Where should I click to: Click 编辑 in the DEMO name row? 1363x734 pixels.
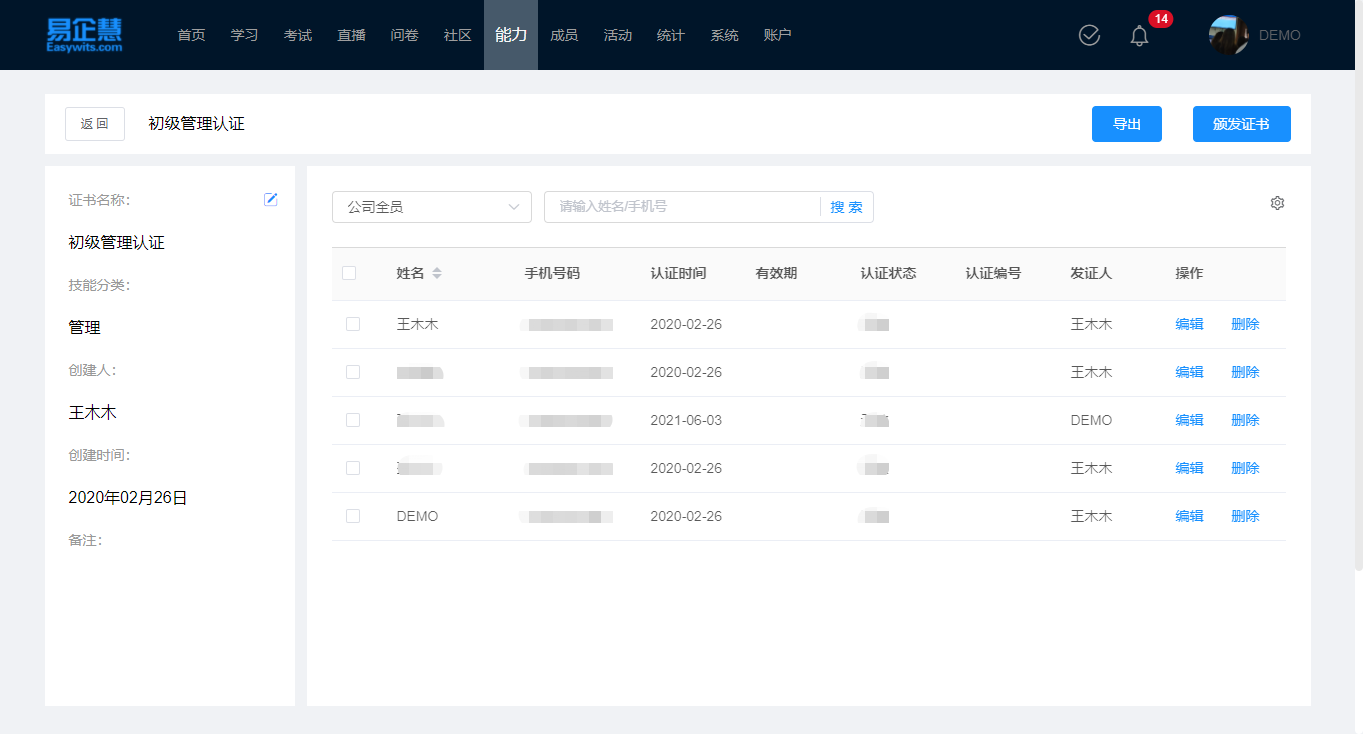tap(1189, 516)
